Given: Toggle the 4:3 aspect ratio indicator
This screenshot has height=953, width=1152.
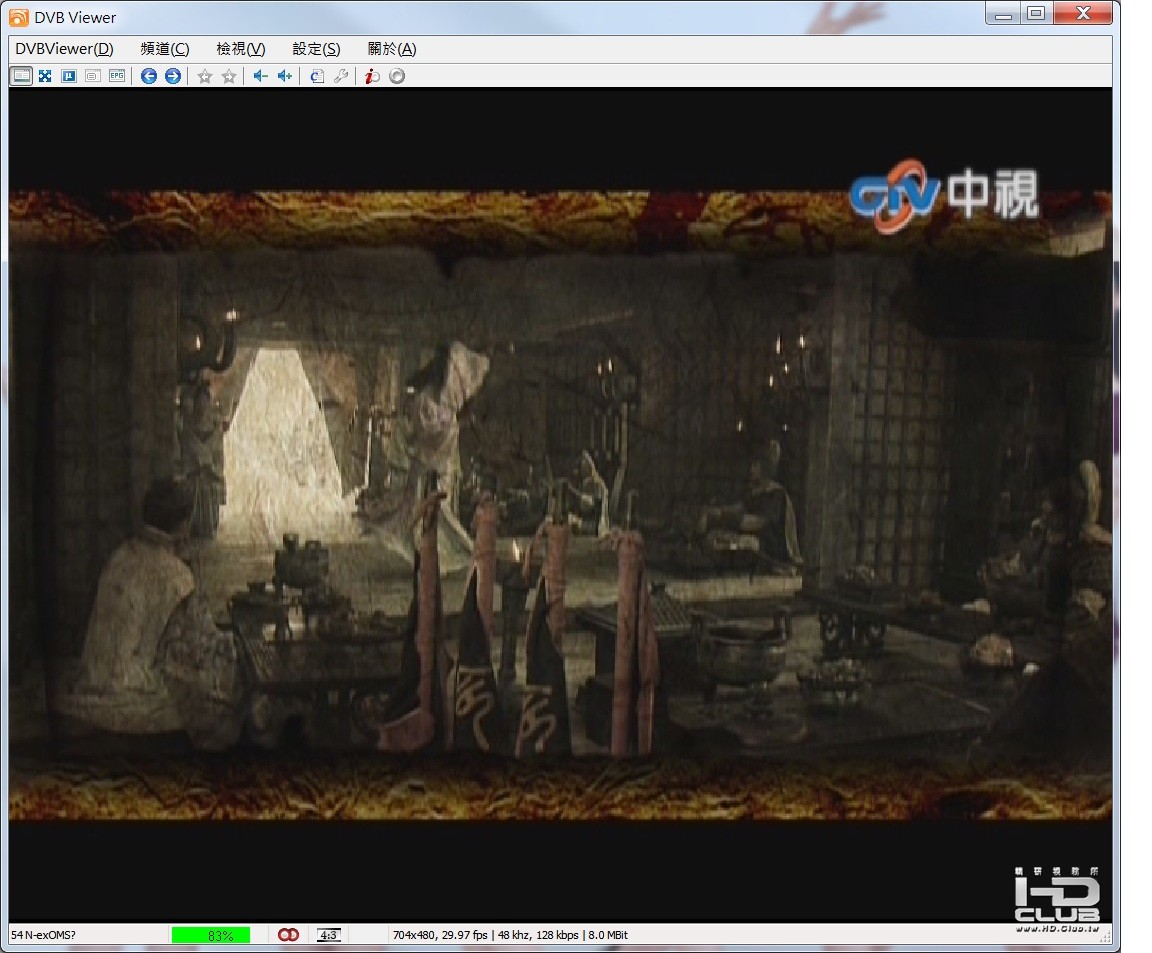Looking at the screenshot, I should (x=328, y=935).
